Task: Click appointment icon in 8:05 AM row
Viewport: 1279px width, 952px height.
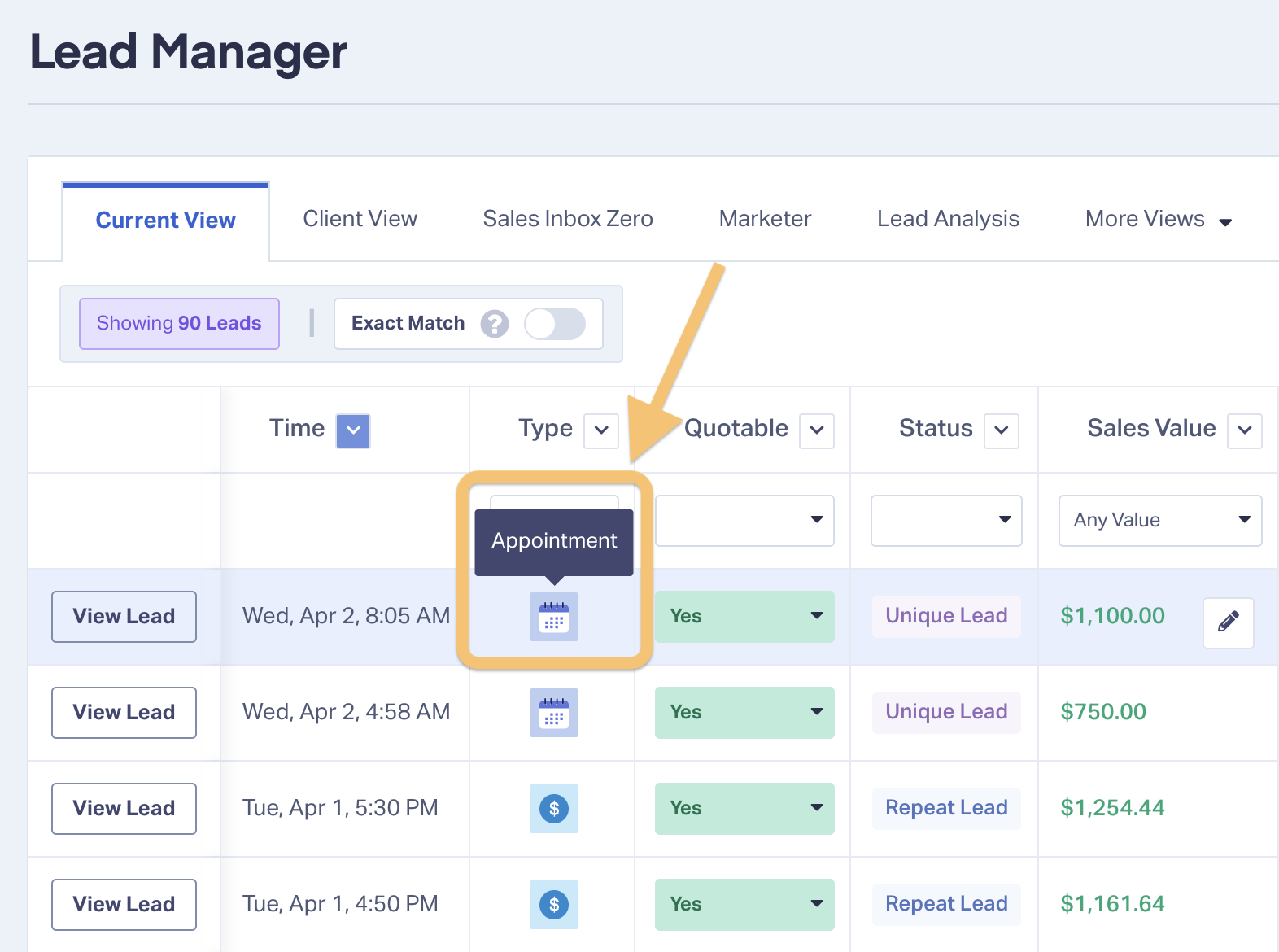Action: pyautogui.click(x=554, y=617)
